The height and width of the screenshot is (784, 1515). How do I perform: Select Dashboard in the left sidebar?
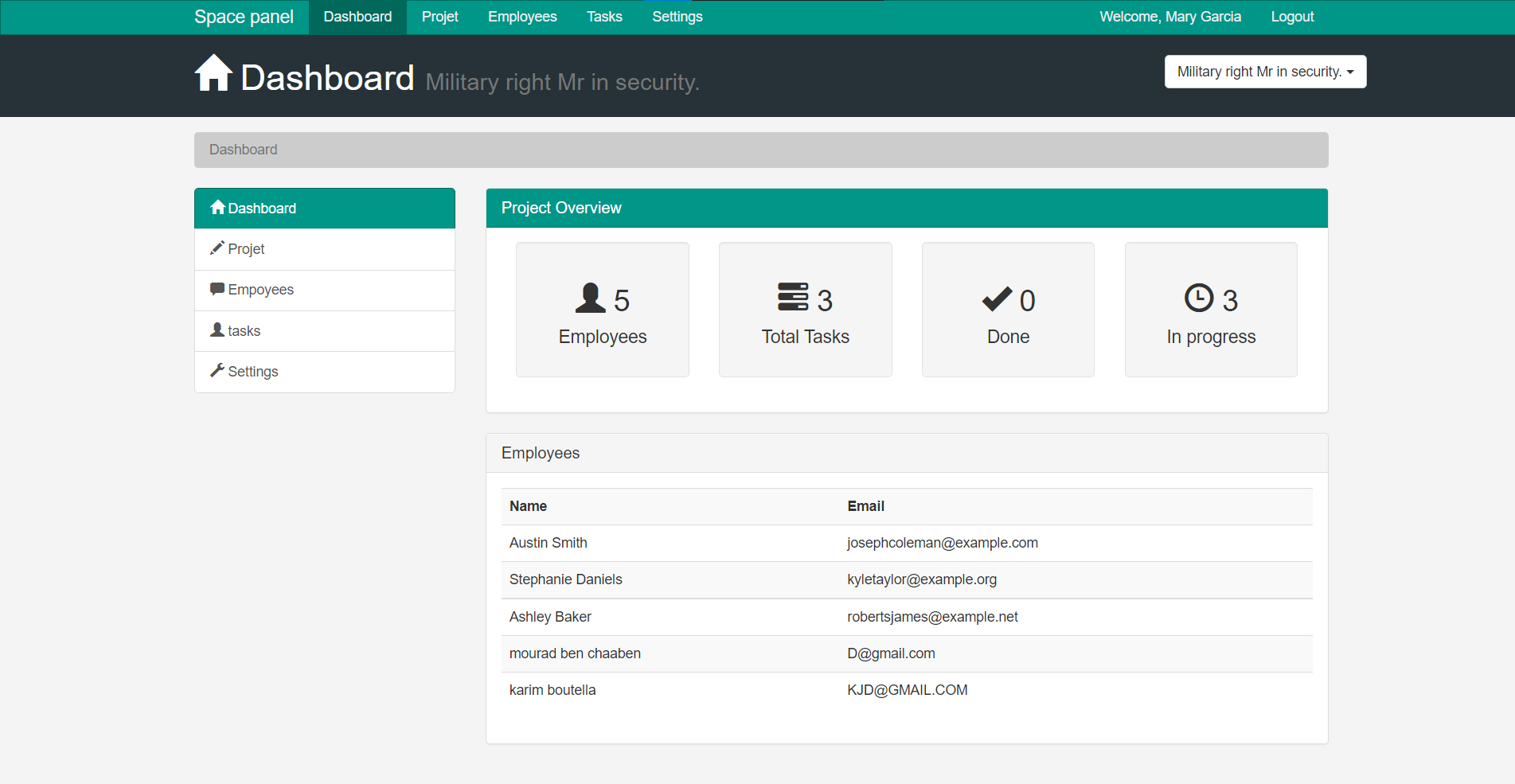click(x=262, y=209)
